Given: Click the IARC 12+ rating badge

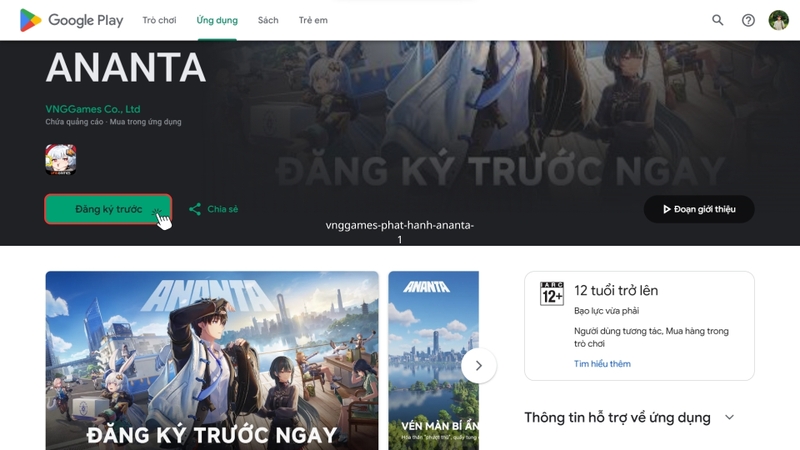Looking at the screenshot, I should point(552,293).
